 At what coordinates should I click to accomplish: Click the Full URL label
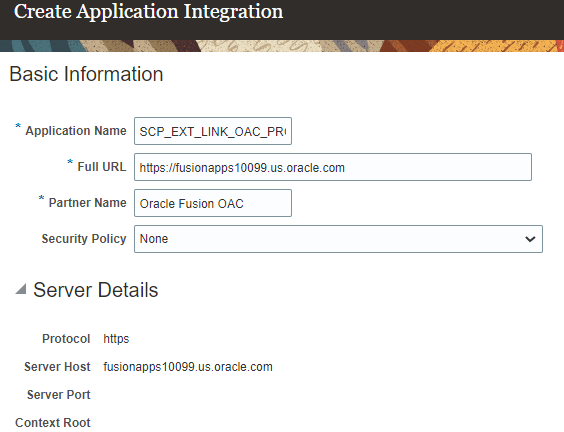[102, 167]
